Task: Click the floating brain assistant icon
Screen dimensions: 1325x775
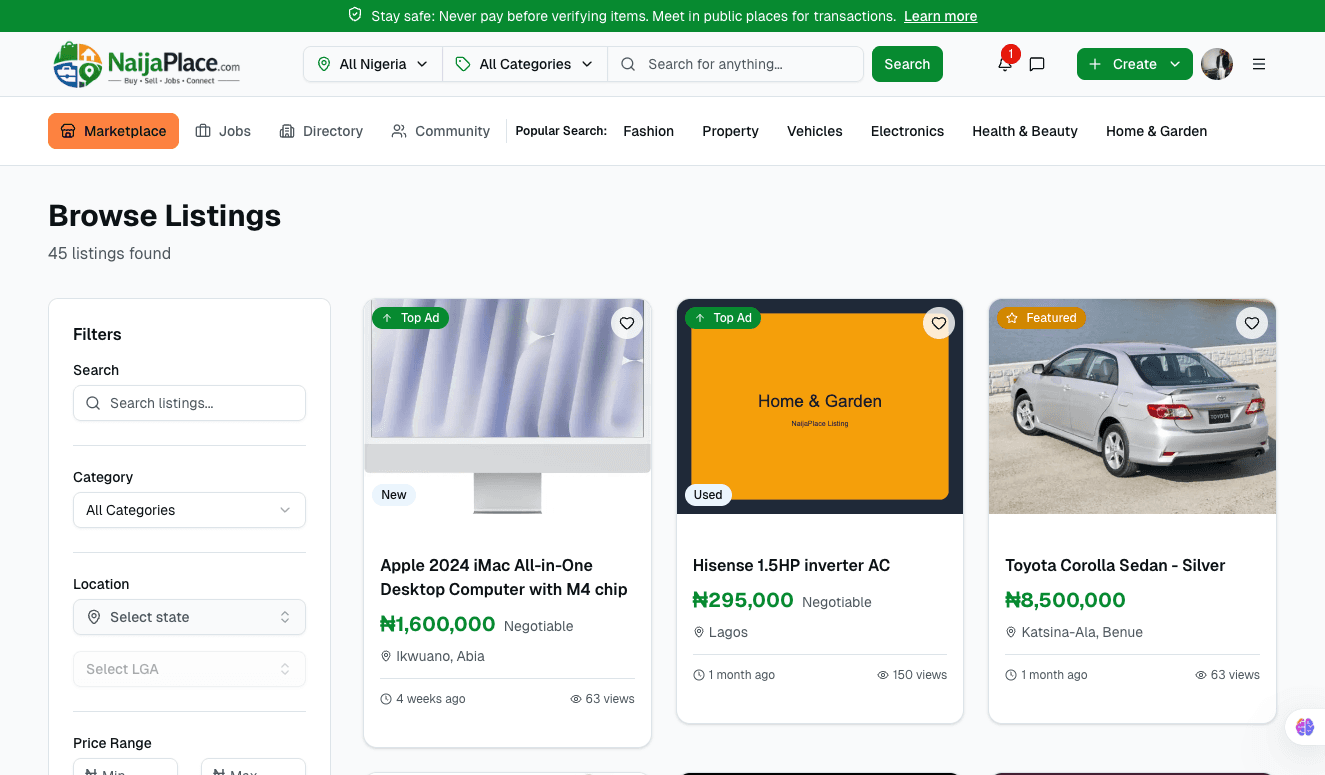Action: pos(1305,727)
